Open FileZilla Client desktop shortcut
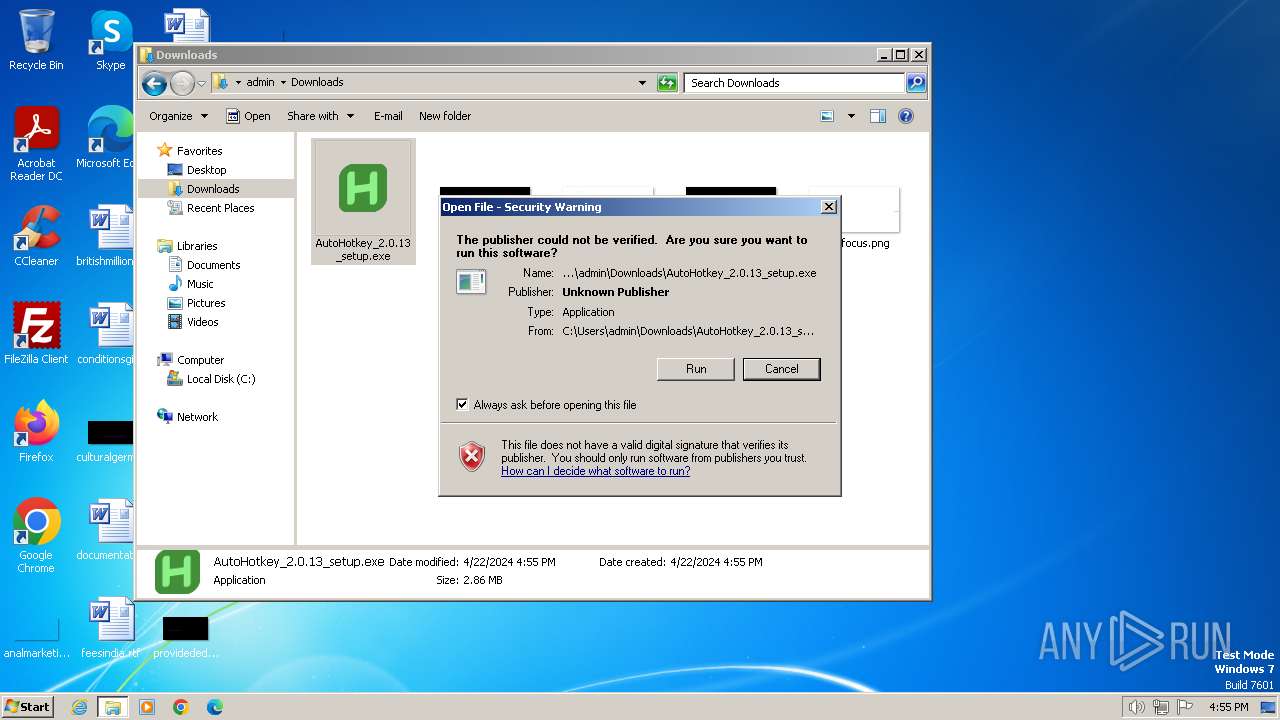Viewport: 1280px width, 720px height. click(x=36, y=334)
